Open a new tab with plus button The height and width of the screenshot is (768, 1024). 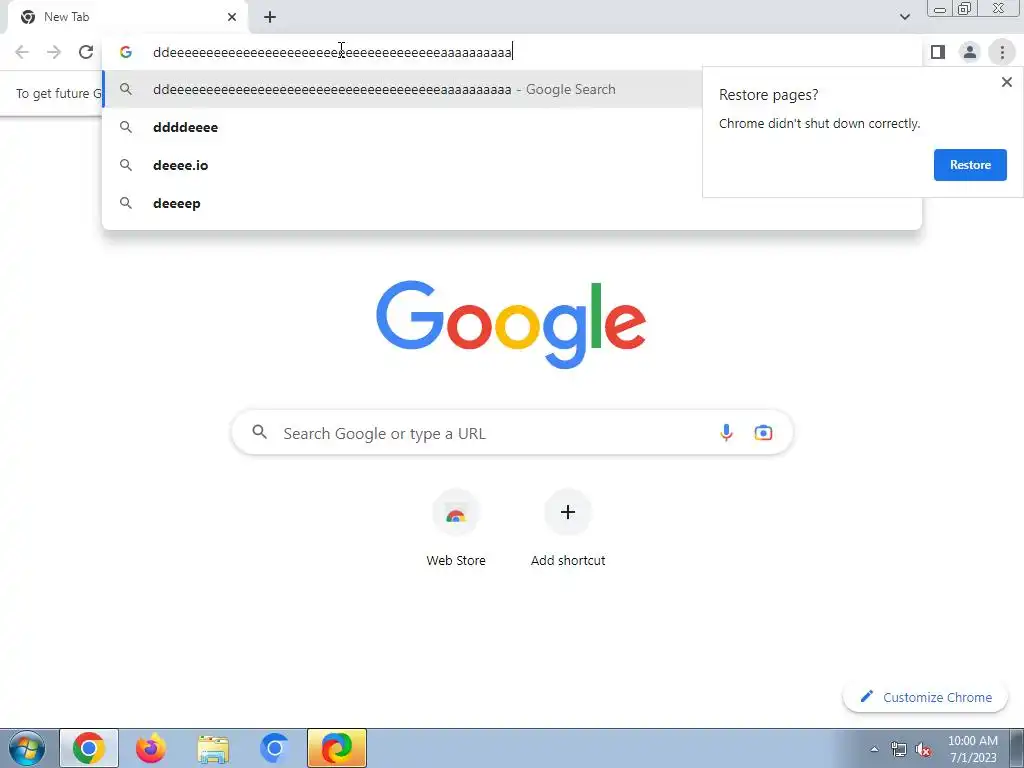point(270,17)
